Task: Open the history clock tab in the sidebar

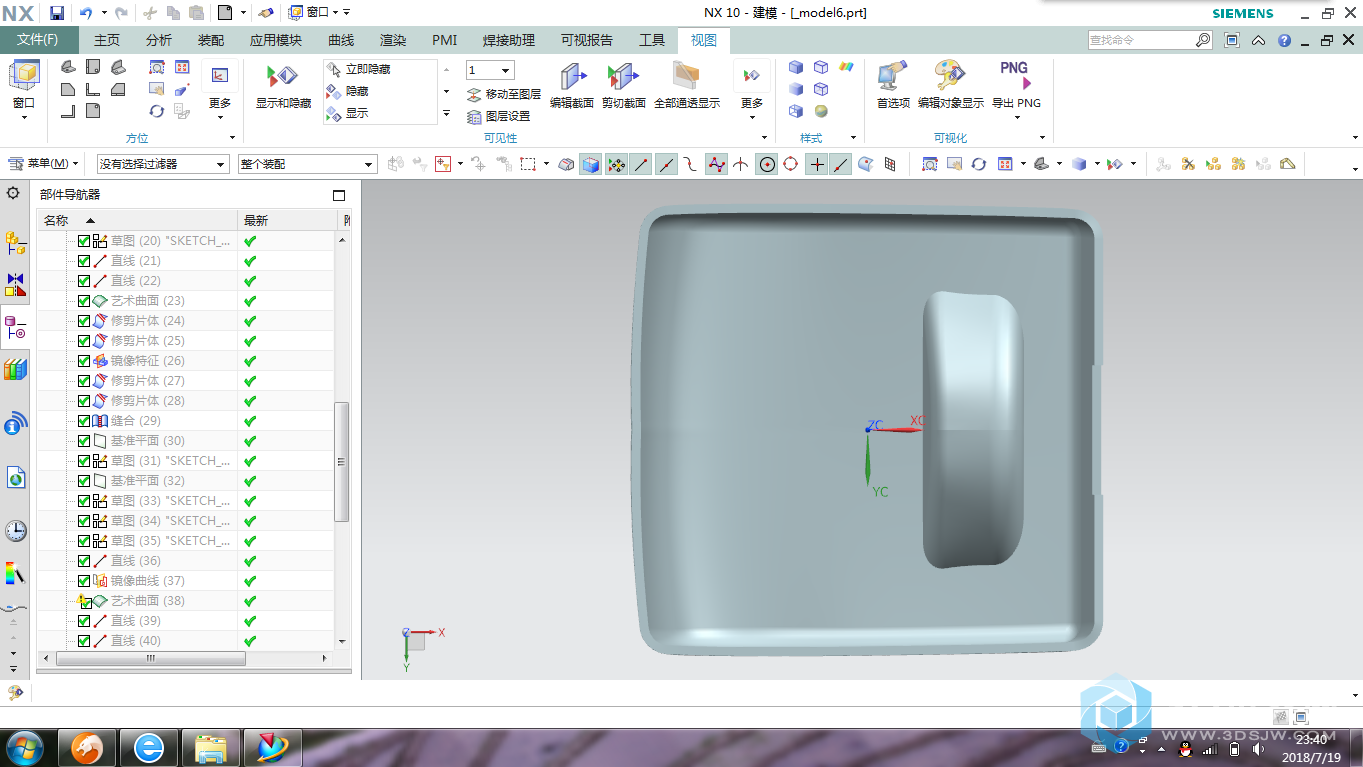Action: tap(15, 530)
